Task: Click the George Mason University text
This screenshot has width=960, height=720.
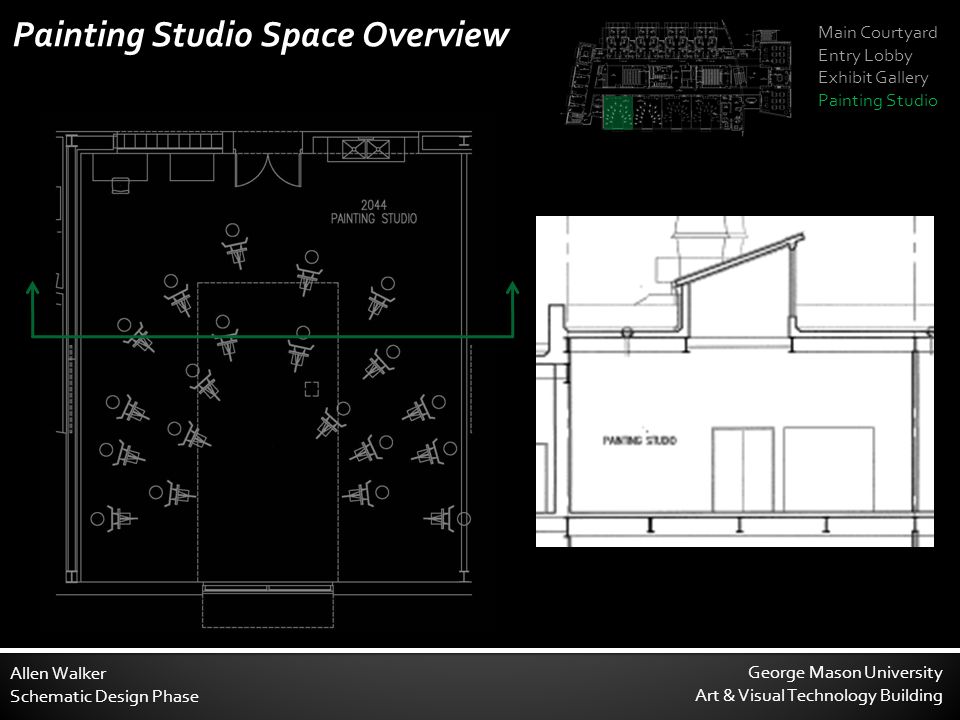Action: (x=845, y=673)
